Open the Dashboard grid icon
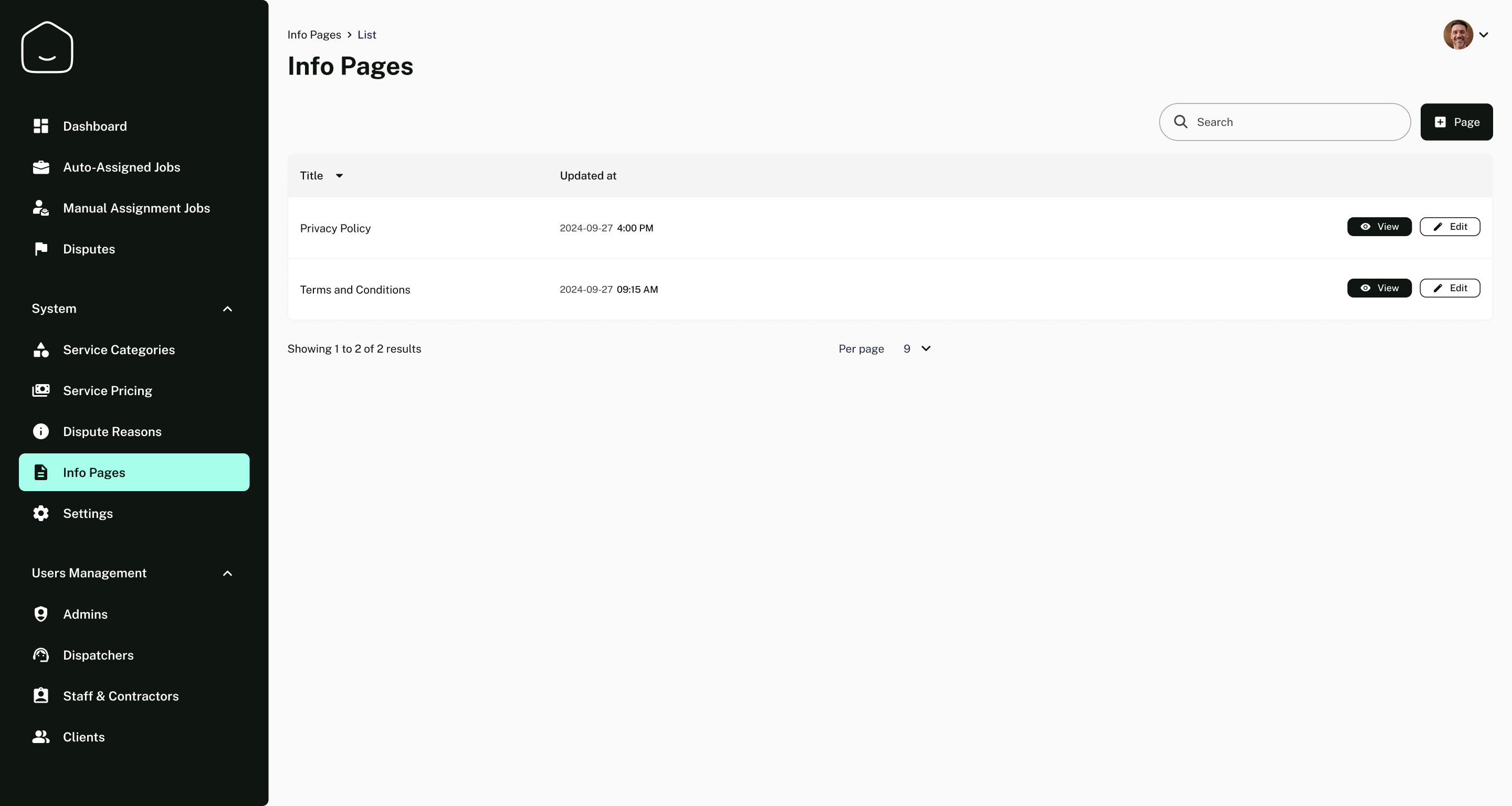 pyautogui.click(x=40, y=126)
